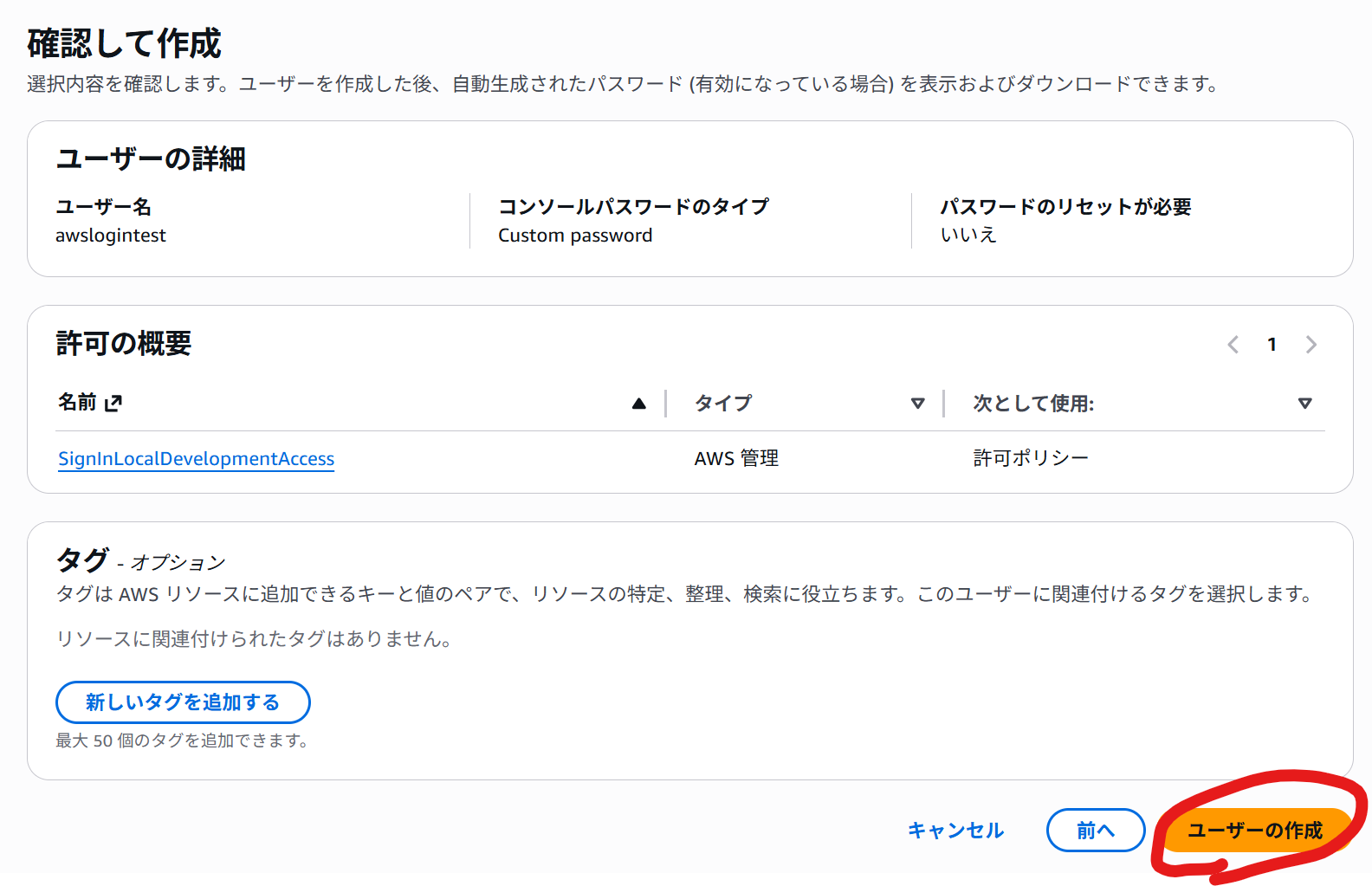This screenshot has height=886, width=1372.
Task: Click the 次として使用: column header
Action: [x=1033, y=404]
